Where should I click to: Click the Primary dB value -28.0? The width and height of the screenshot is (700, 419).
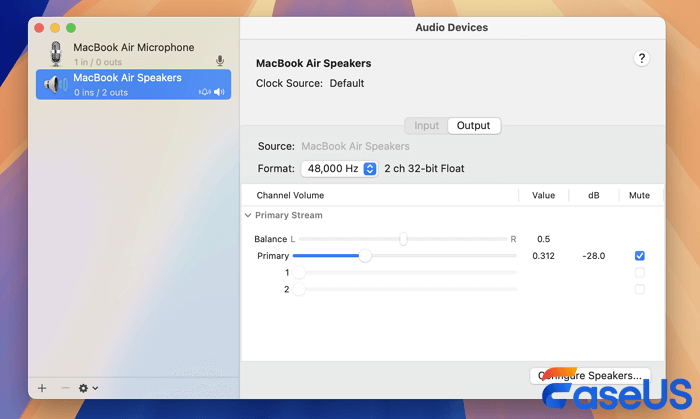point(594,256)
